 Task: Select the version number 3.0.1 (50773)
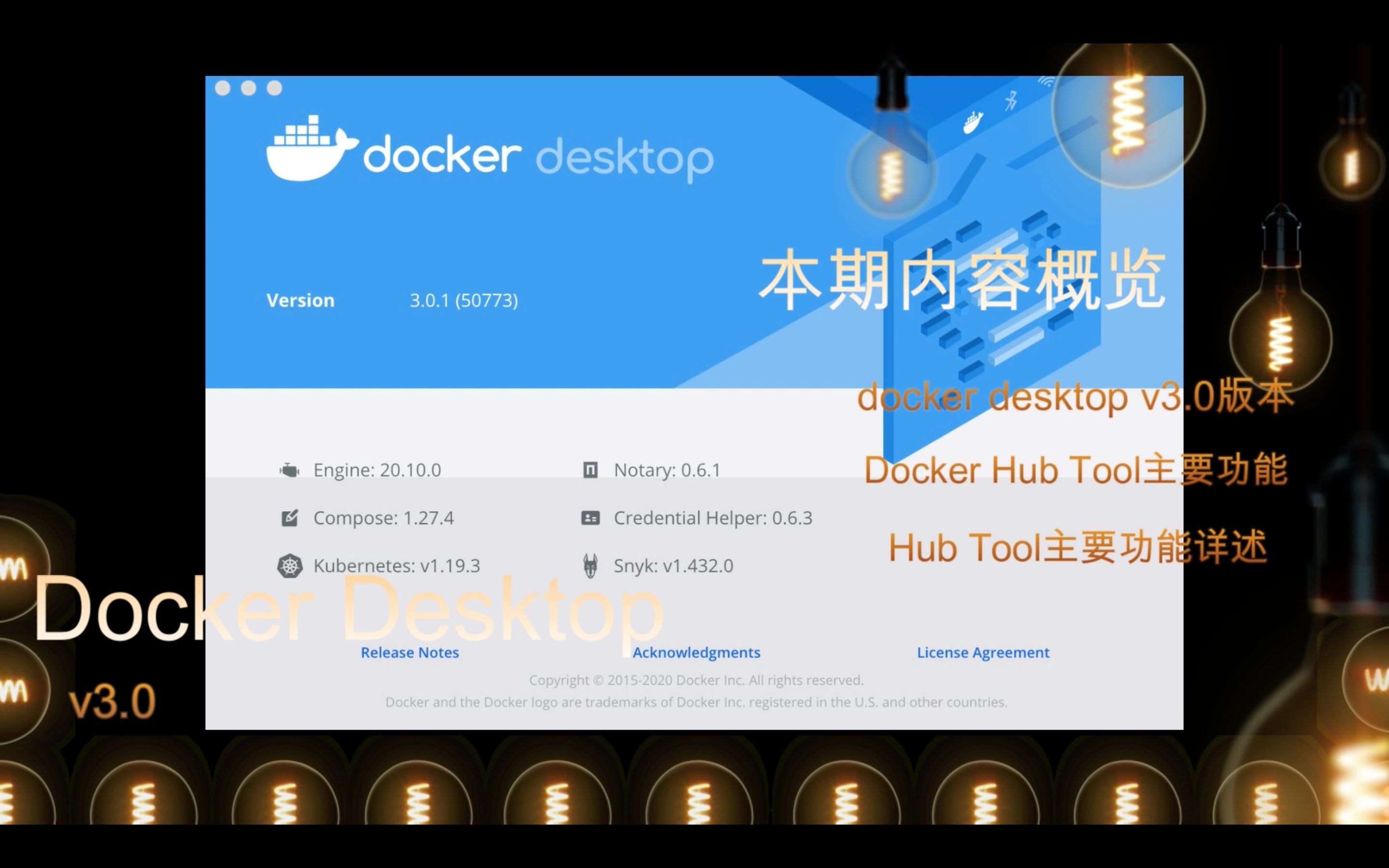click(x=464, y=300)
